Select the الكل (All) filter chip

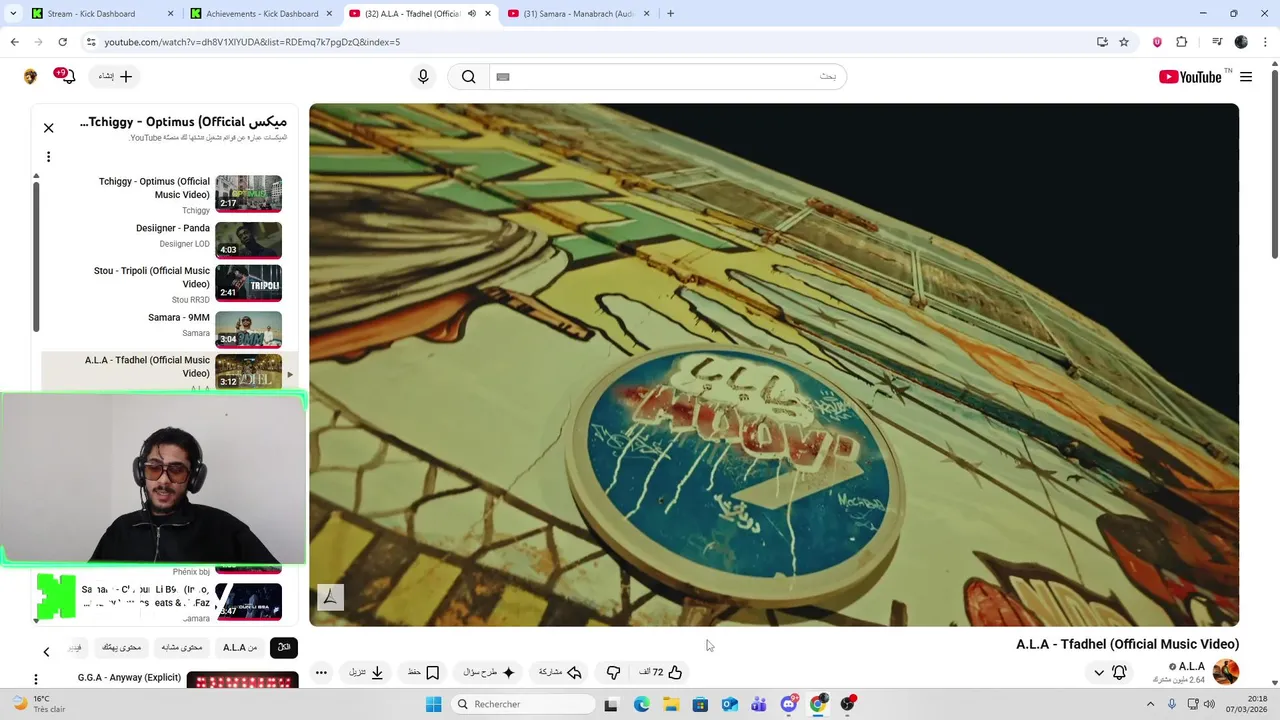[284, 648]
